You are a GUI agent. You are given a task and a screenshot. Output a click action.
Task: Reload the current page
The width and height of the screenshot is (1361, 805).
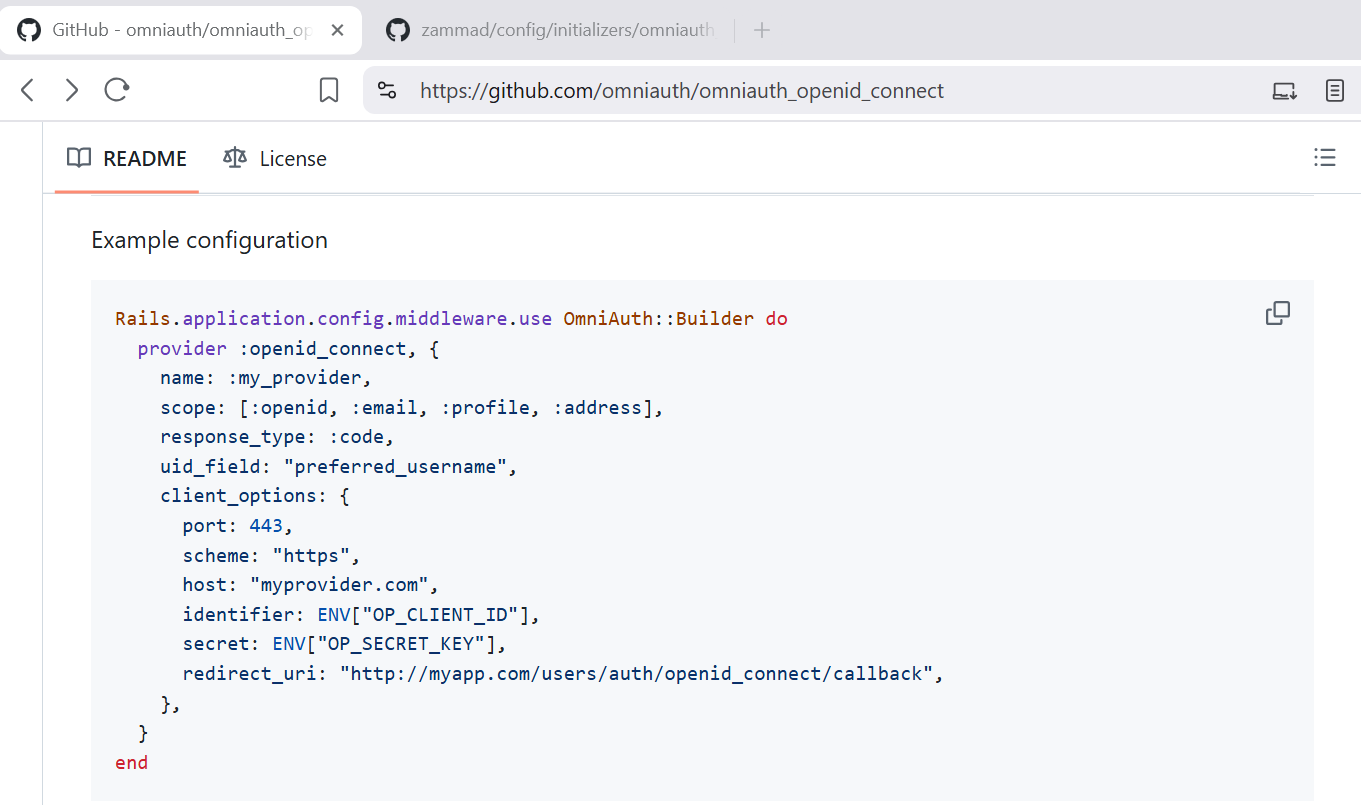tap(117, 91)
